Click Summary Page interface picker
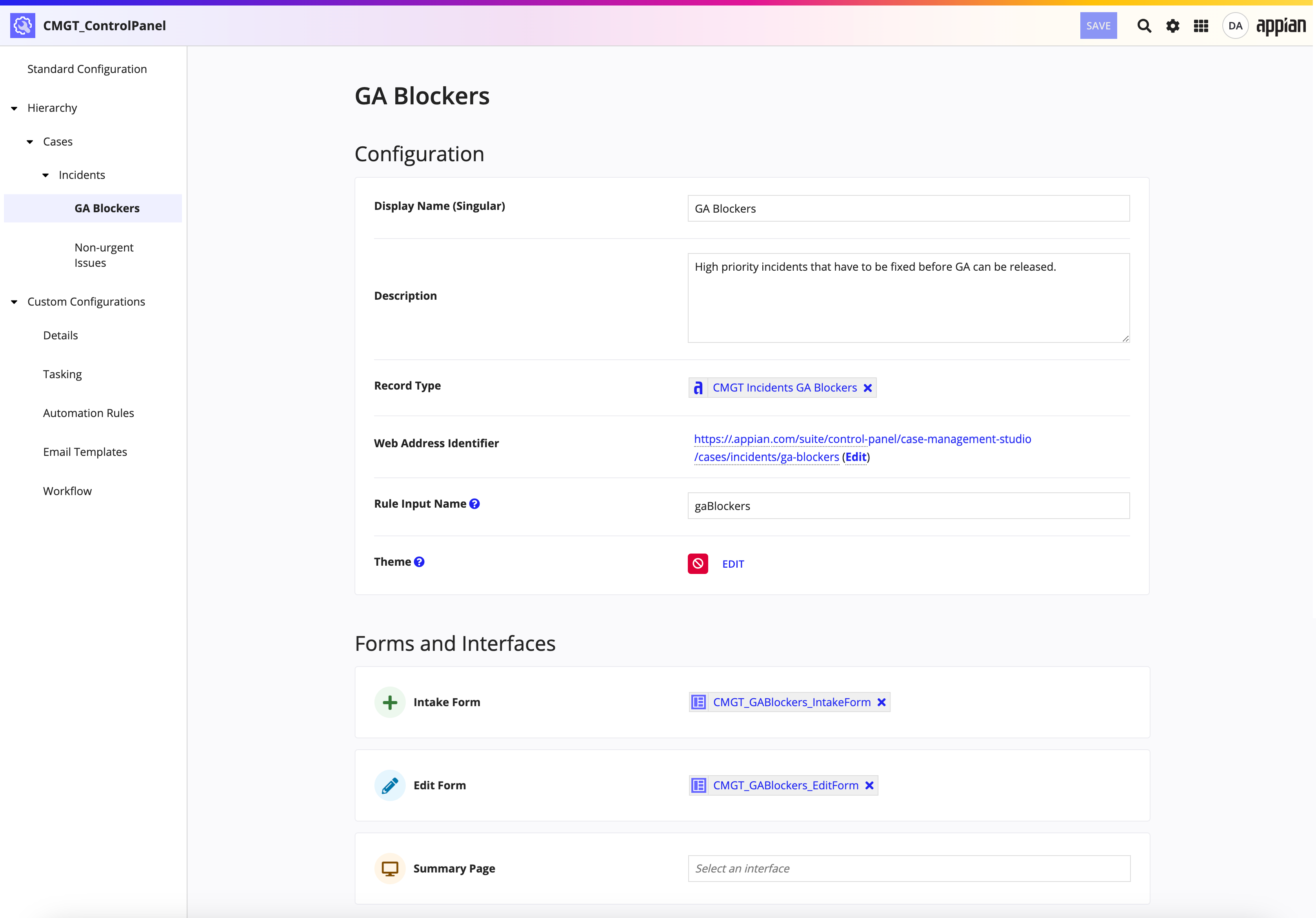Viewport: 1316px width, 918px height. pos(909,869)
